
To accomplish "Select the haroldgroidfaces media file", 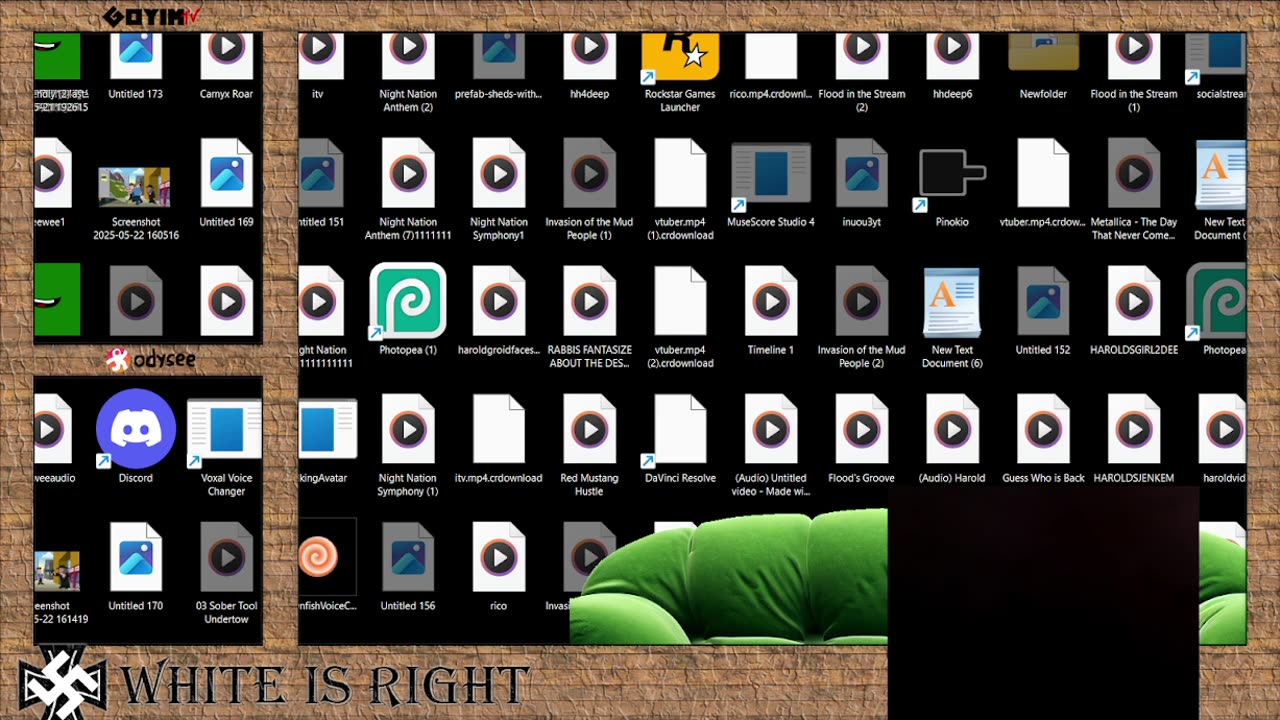I will 498,301.
